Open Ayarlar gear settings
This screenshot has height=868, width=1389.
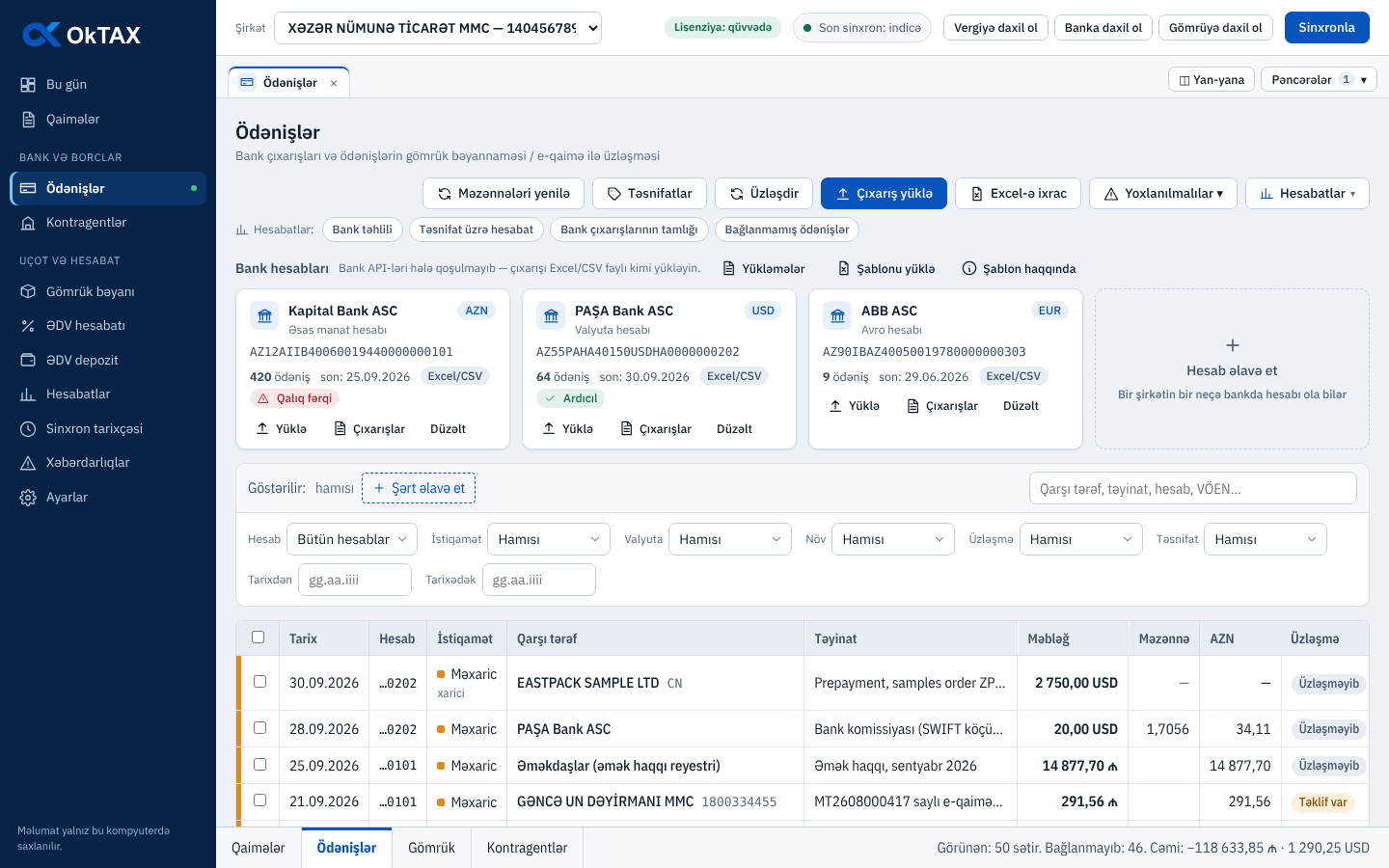108,498
